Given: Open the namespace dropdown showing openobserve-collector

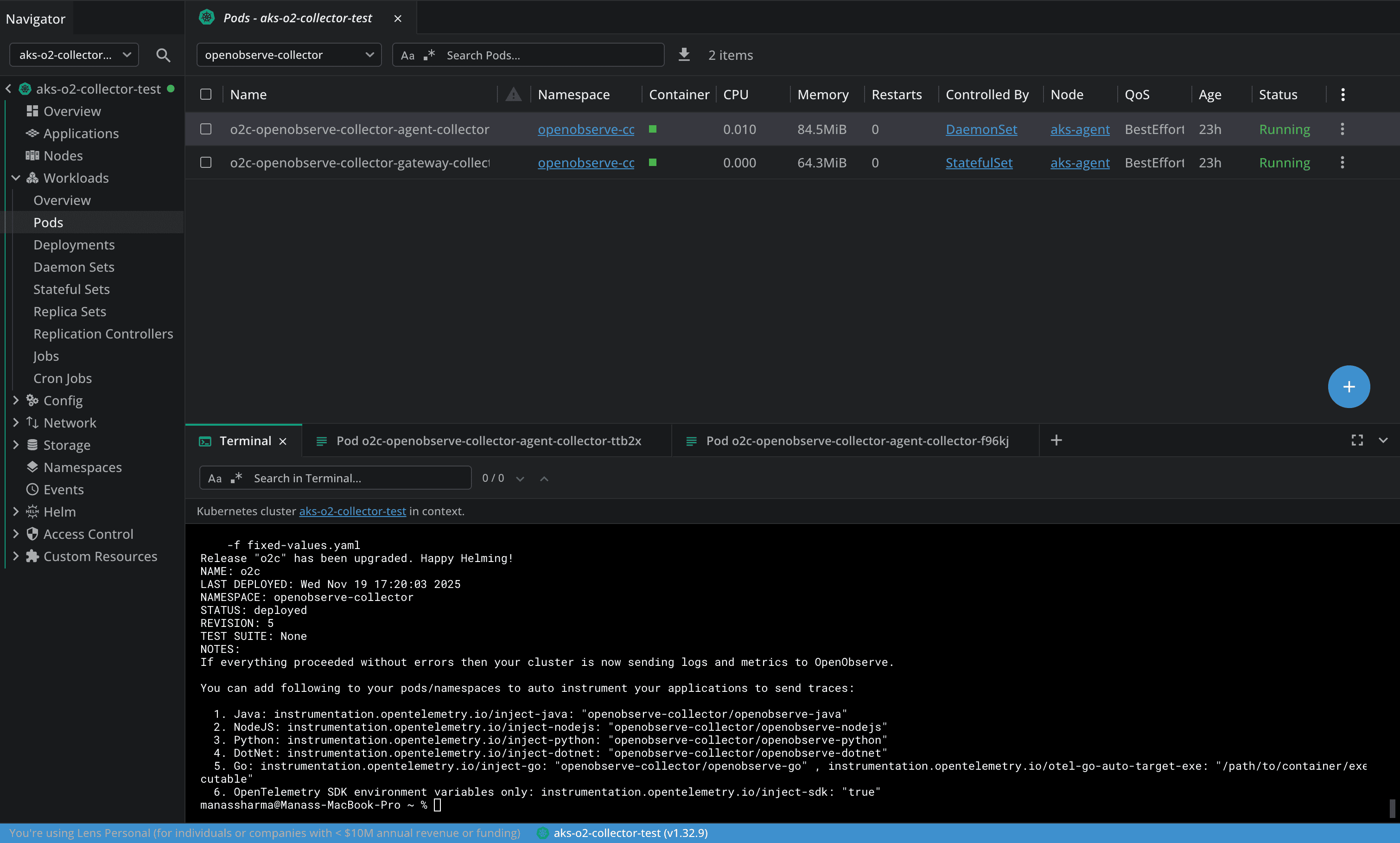Looking at the screenshot, I should (x=289, y=55).
